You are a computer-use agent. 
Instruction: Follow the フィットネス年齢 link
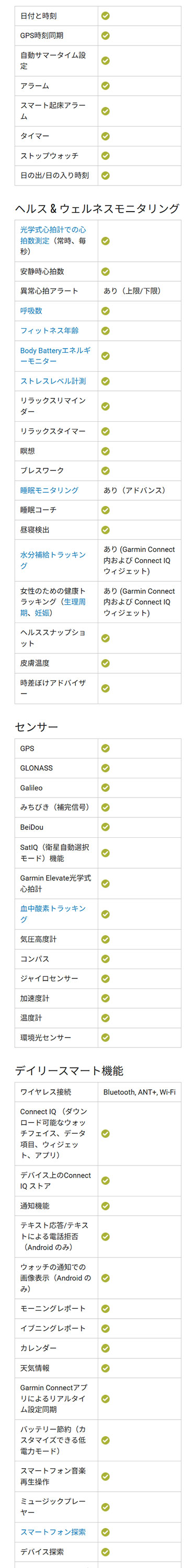(49, 330)
